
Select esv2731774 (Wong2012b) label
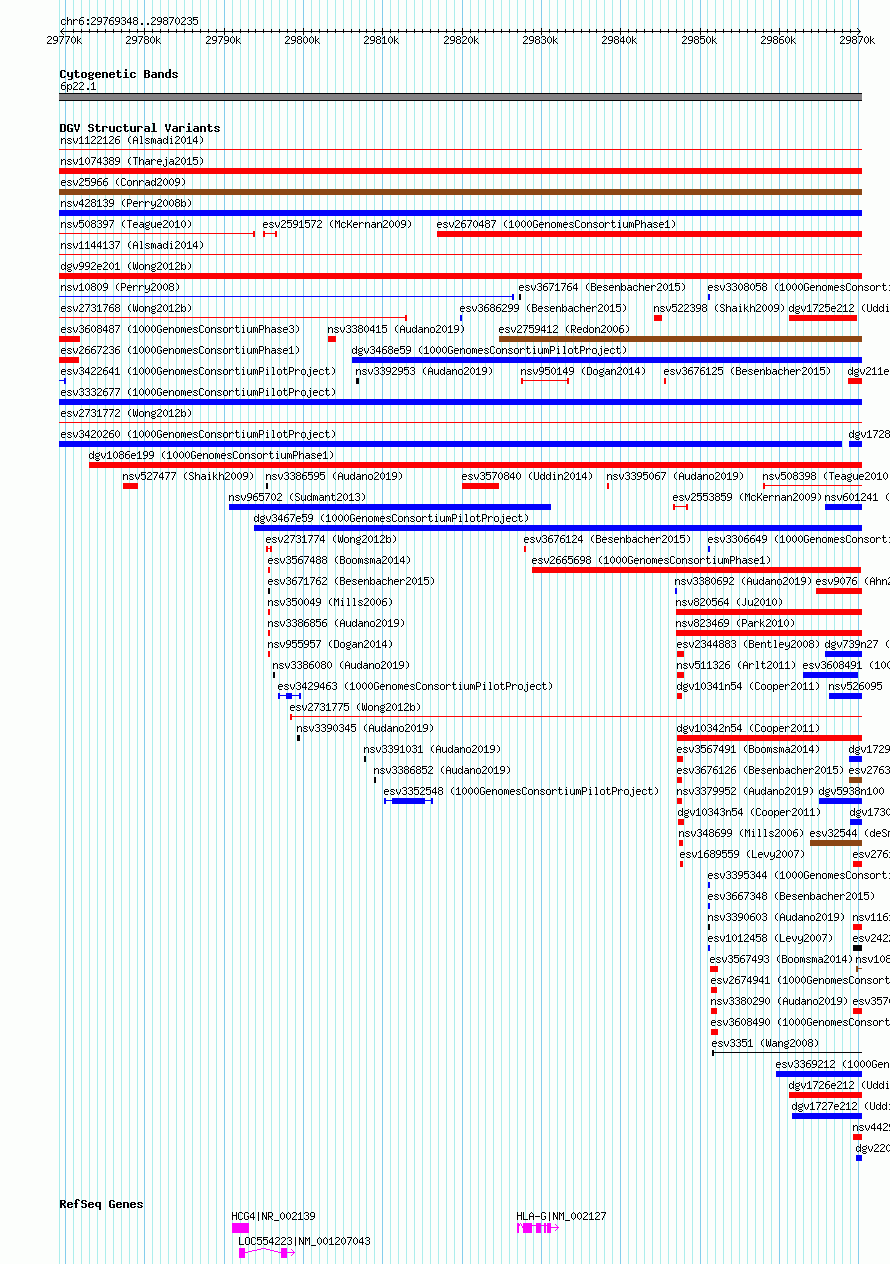pyautogui.click(x=331, y=539)
